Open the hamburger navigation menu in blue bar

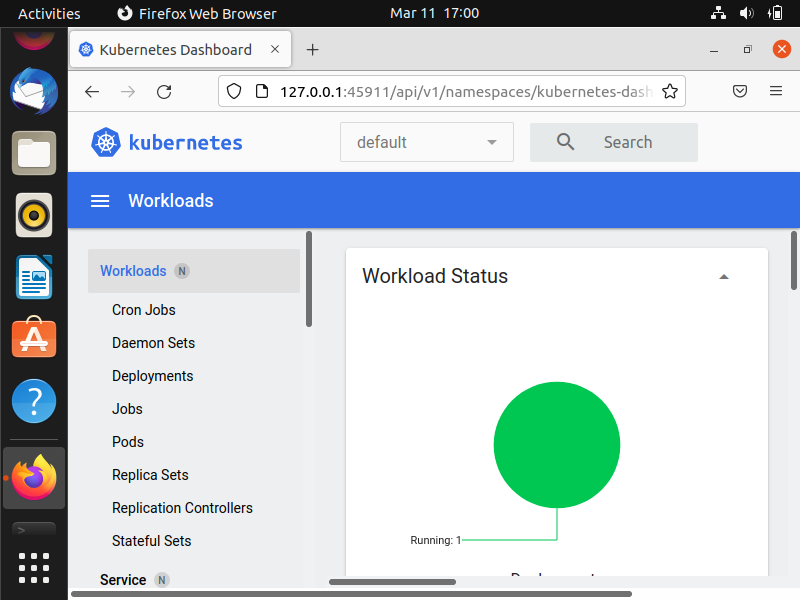[100, 201]
